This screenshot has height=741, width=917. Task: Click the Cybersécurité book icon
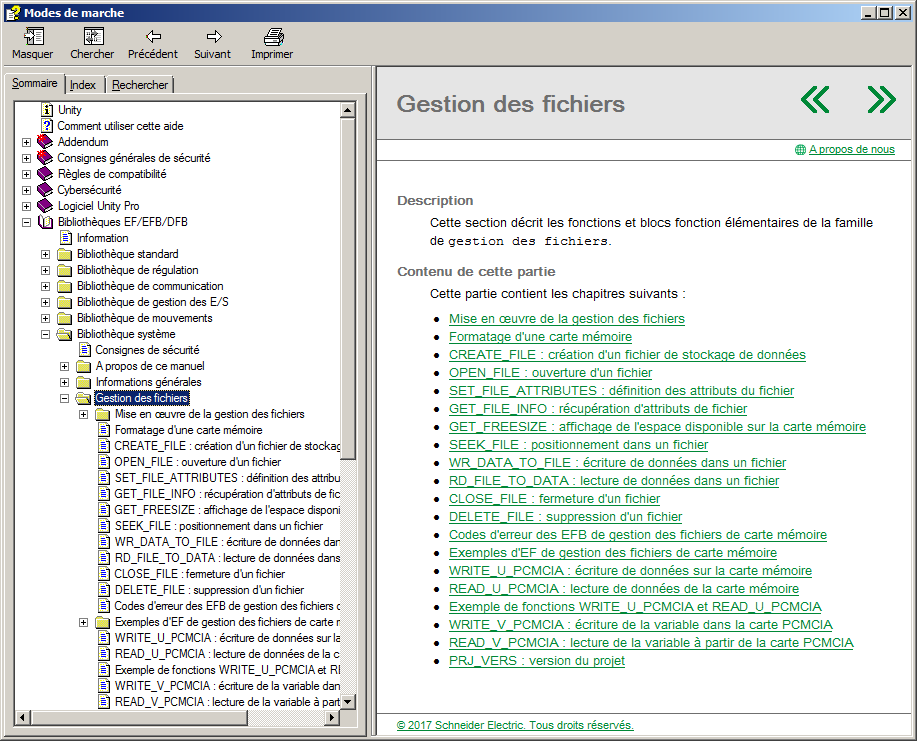(x=45, y=190)
